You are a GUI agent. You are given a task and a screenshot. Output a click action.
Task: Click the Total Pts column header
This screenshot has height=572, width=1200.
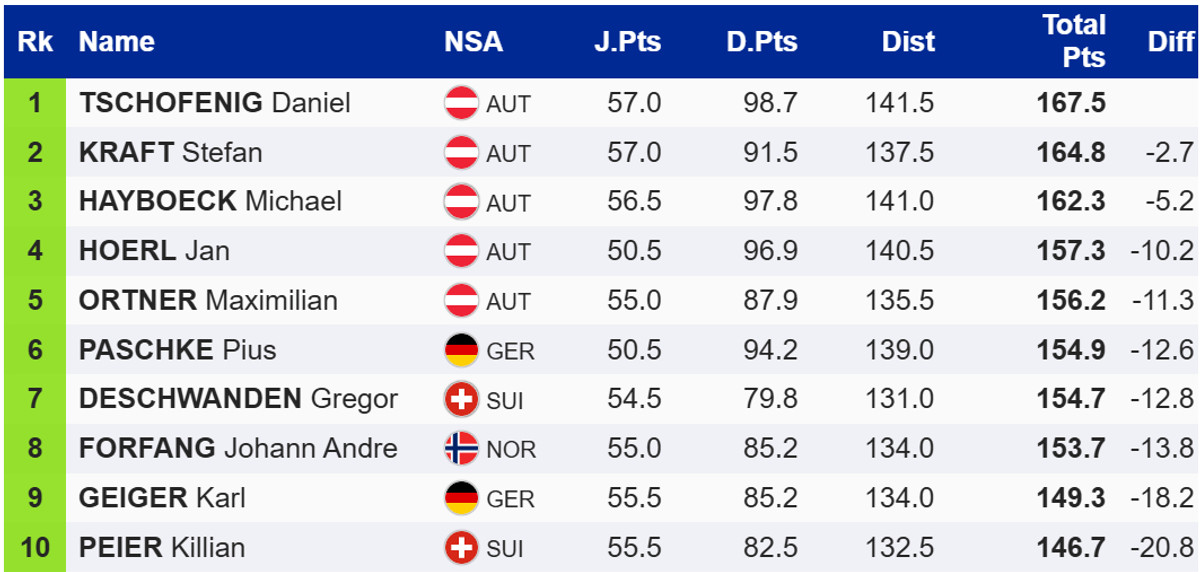(x=1074, y=41)
